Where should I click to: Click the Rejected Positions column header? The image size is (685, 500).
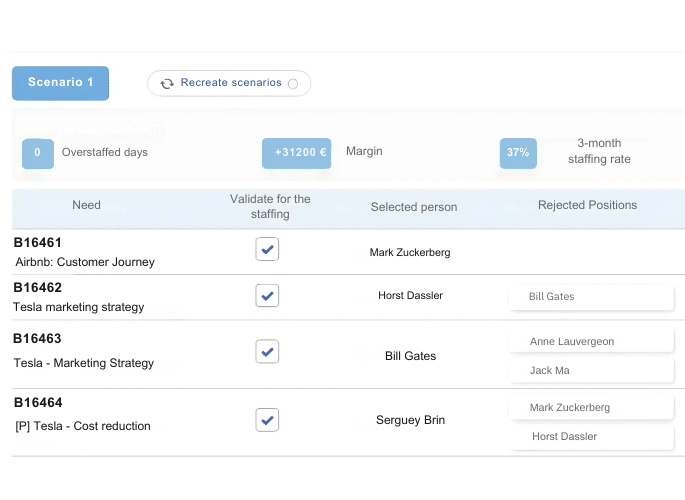587,206
